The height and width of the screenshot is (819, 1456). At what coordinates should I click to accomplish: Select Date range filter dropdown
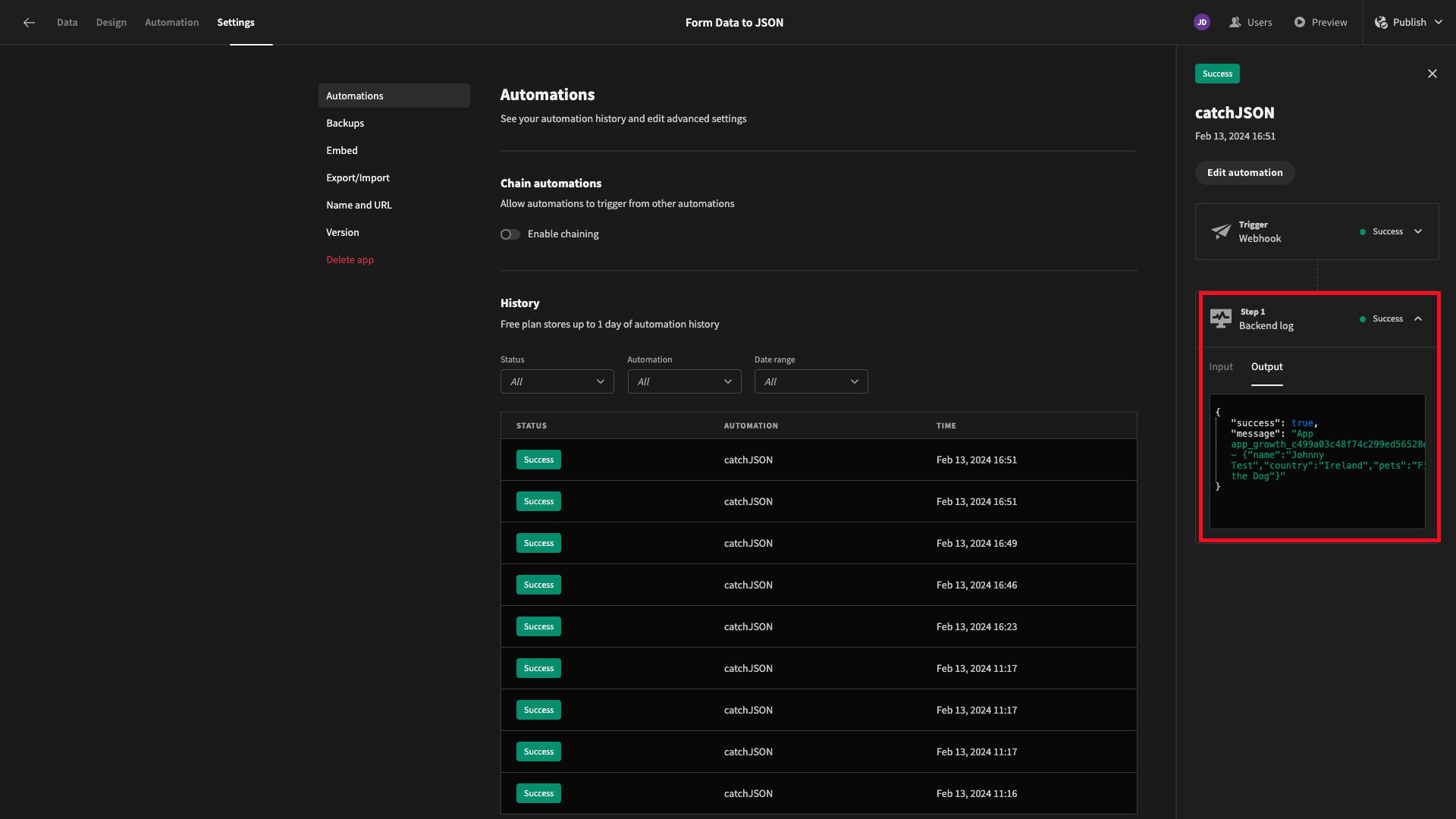click(x=811, y=381)
